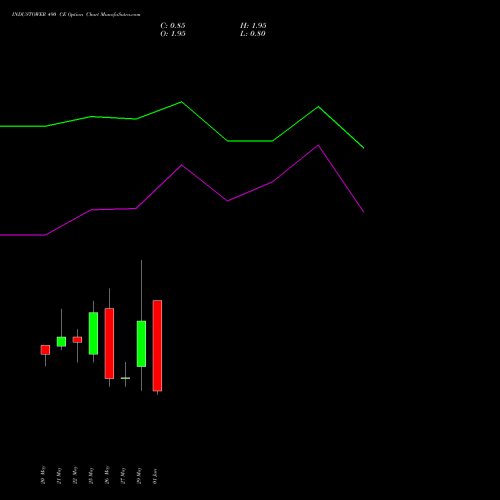Click the 21 May date label
500x500 pixels.
tap(59, 475)
